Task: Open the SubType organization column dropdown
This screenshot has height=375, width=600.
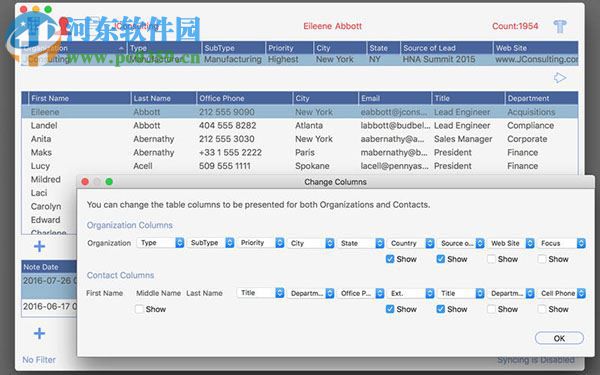Action: (210, 243)
